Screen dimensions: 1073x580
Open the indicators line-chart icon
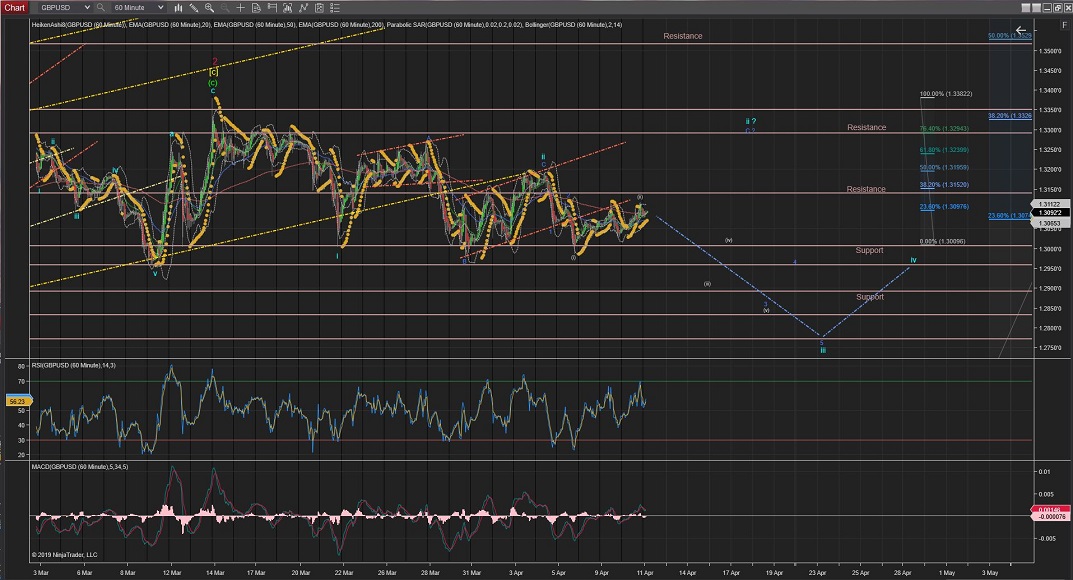(303, 7)
